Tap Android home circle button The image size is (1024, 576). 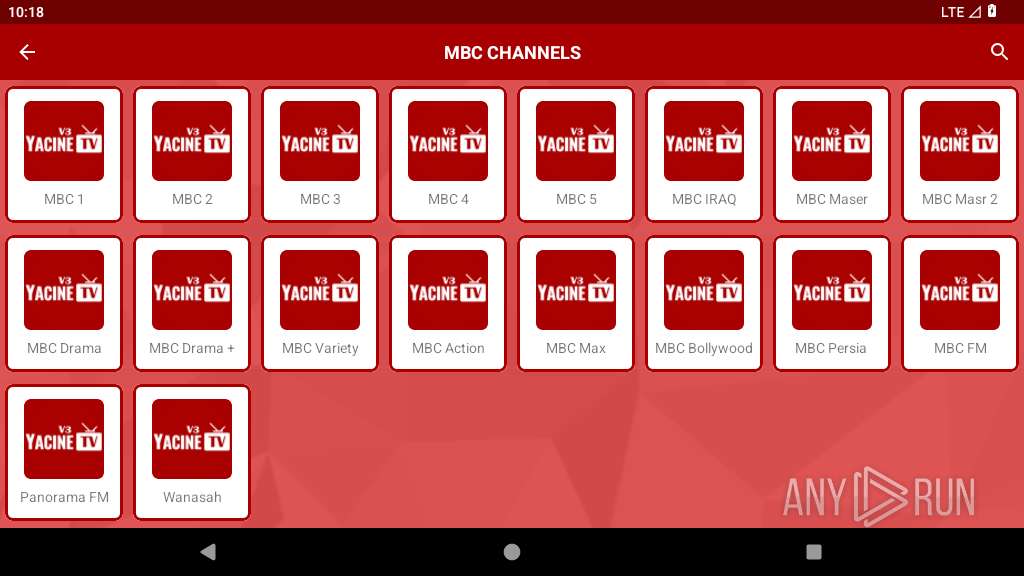(x=512, y=552)
